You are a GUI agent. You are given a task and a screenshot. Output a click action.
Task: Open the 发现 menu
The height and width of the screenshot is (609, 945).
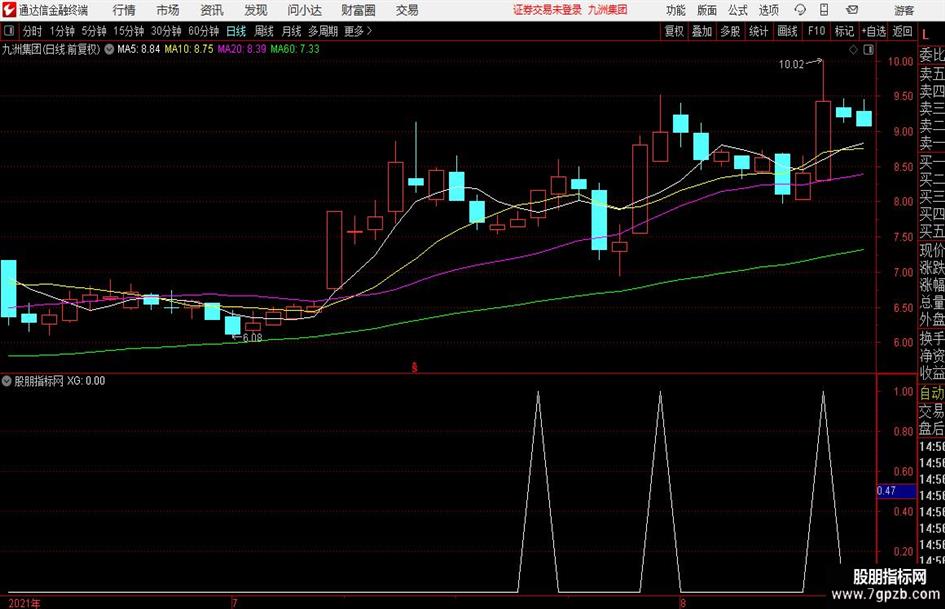point(256,10)
